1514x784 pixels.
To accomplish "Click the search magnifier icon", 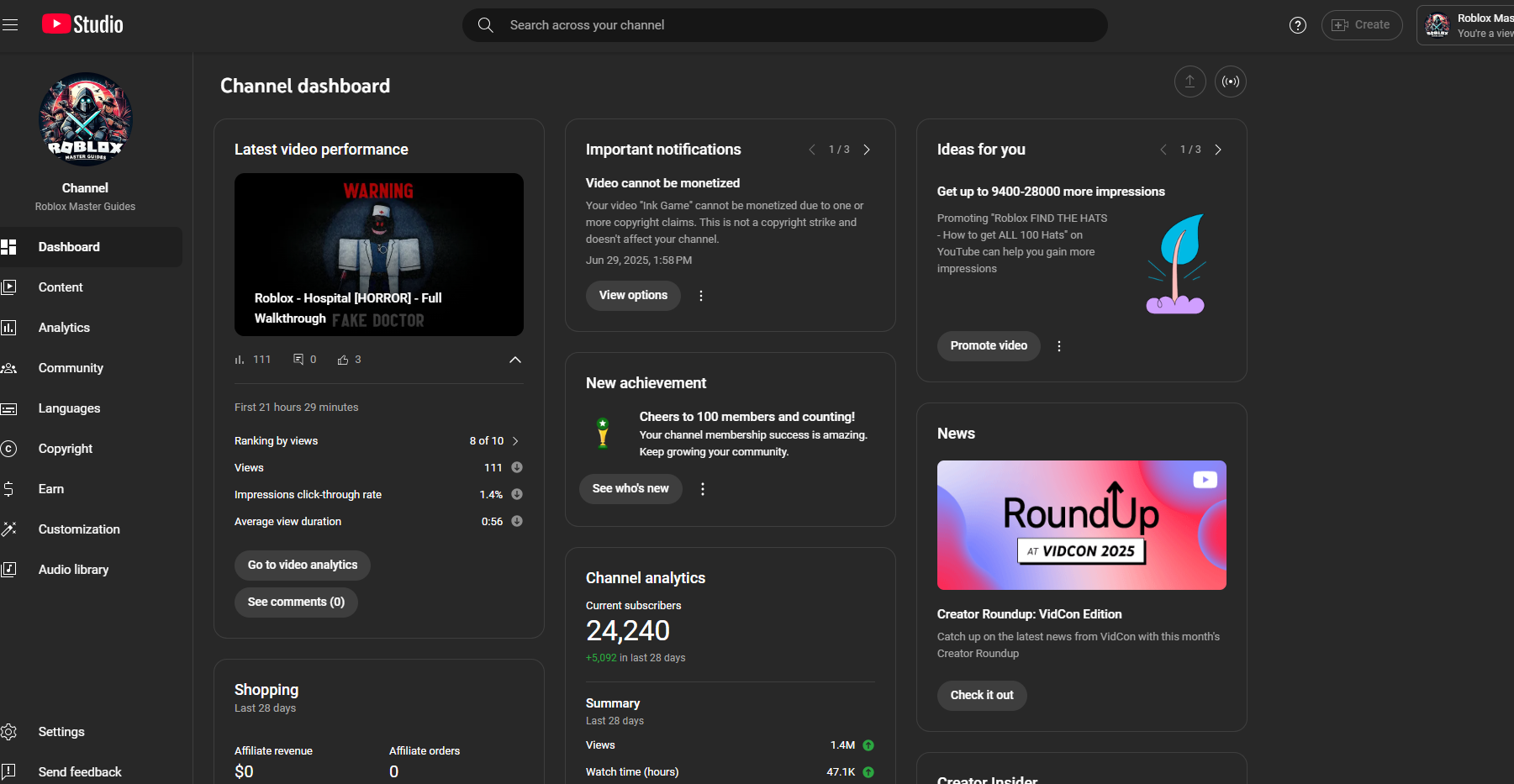I will [x=486, y=25].
